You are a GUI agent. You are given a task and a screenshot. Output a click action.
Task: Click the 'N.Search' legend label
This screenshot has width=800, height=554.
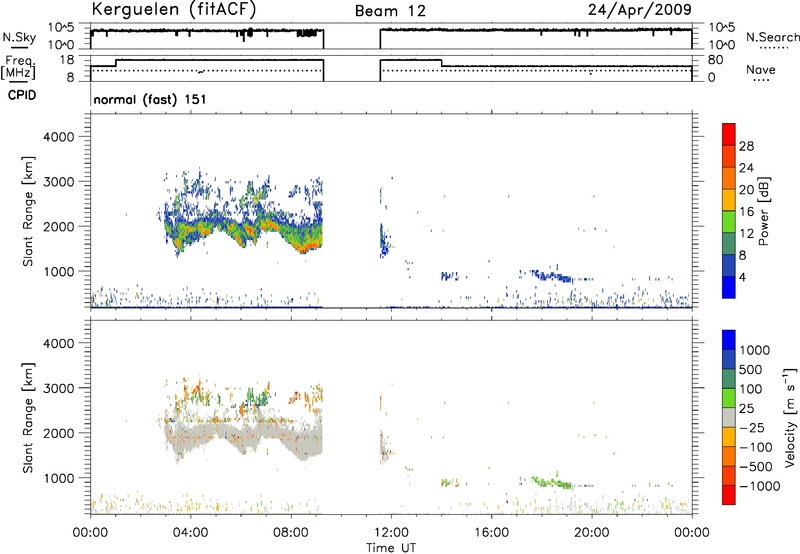(x=772, y=37)
